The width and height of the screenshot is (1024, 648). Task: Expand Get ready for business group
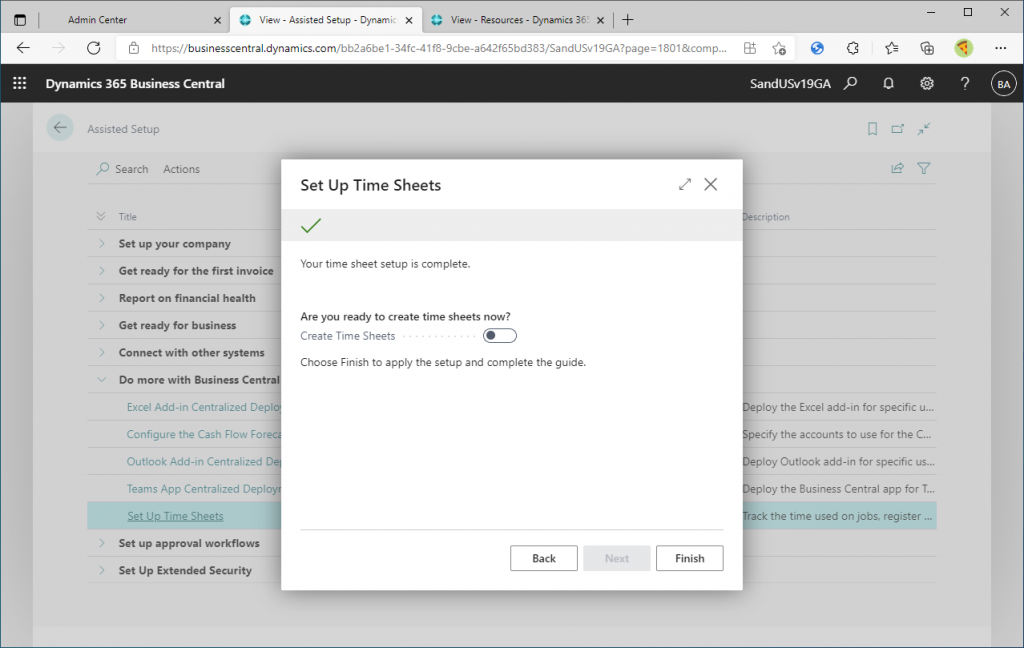click(101, 325)
